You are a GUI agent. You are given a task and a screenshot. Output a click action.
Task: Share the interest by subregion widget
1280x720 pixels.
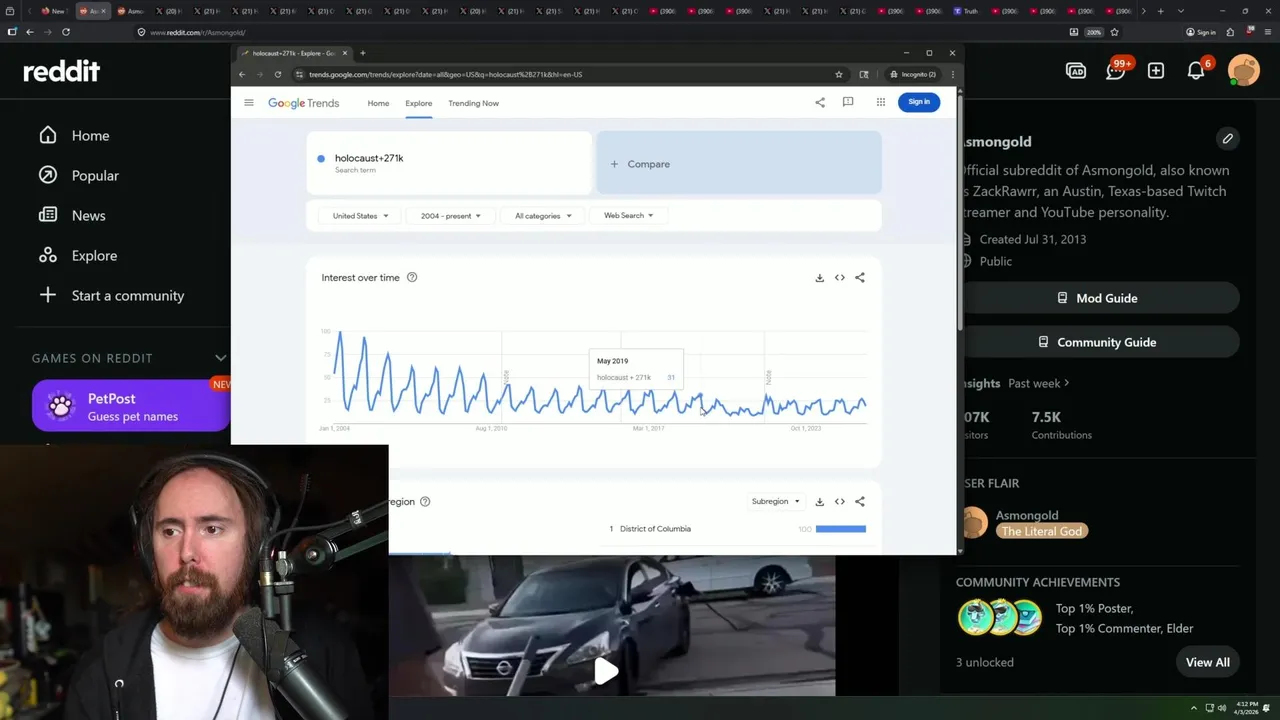[860, 502]
